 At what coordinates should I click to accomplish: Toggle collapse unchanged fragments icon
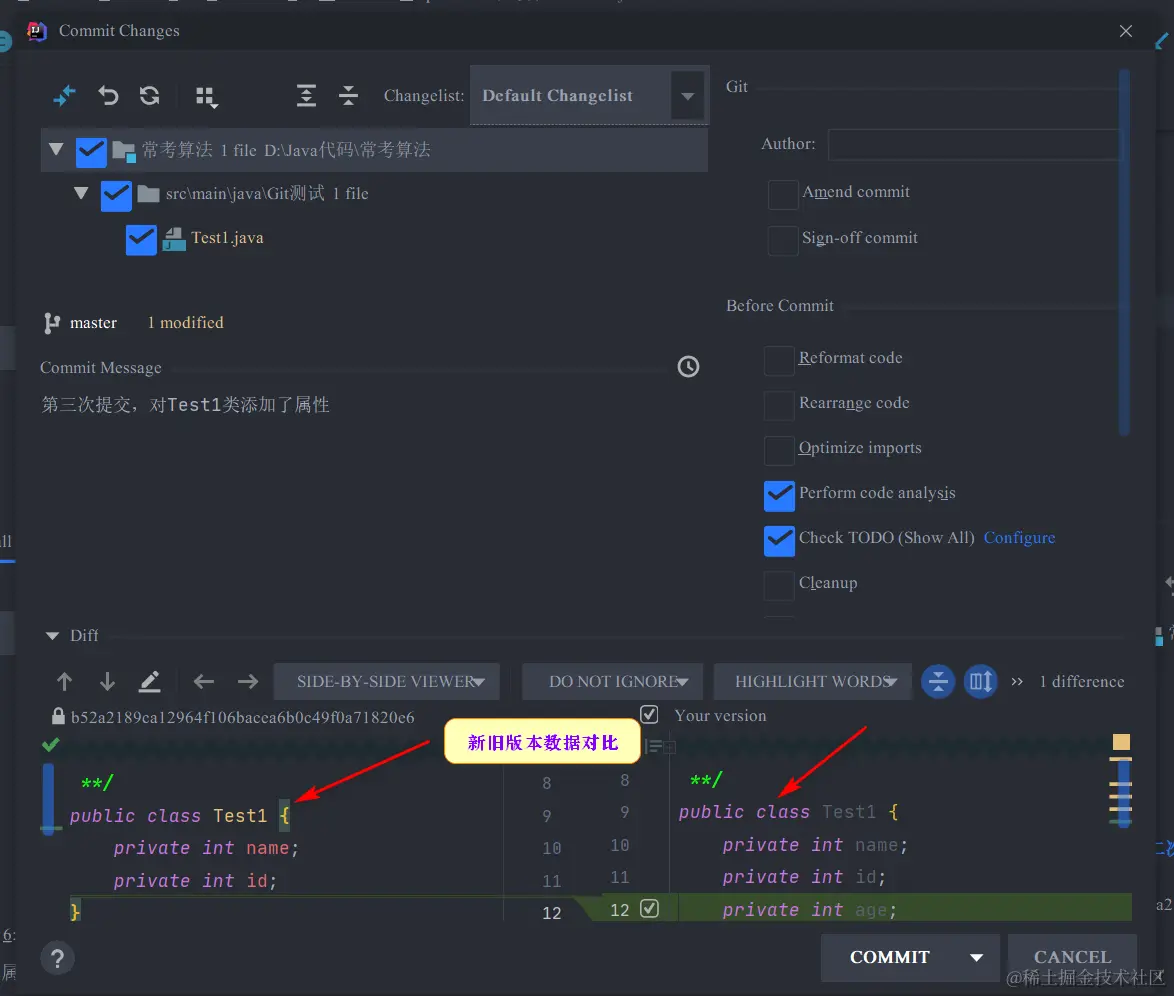pyautogui.click(x=937, y=681)
